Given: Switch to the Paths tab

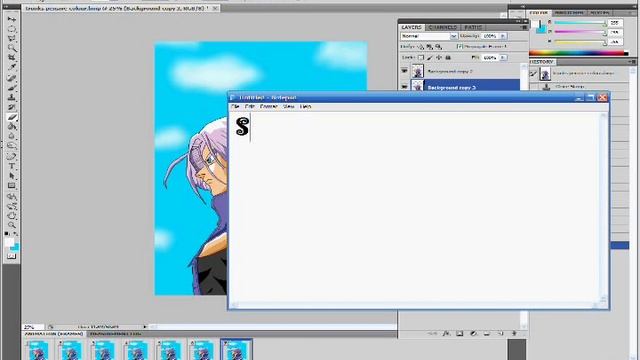Looking at the screenshot, I should pos(473,27).
